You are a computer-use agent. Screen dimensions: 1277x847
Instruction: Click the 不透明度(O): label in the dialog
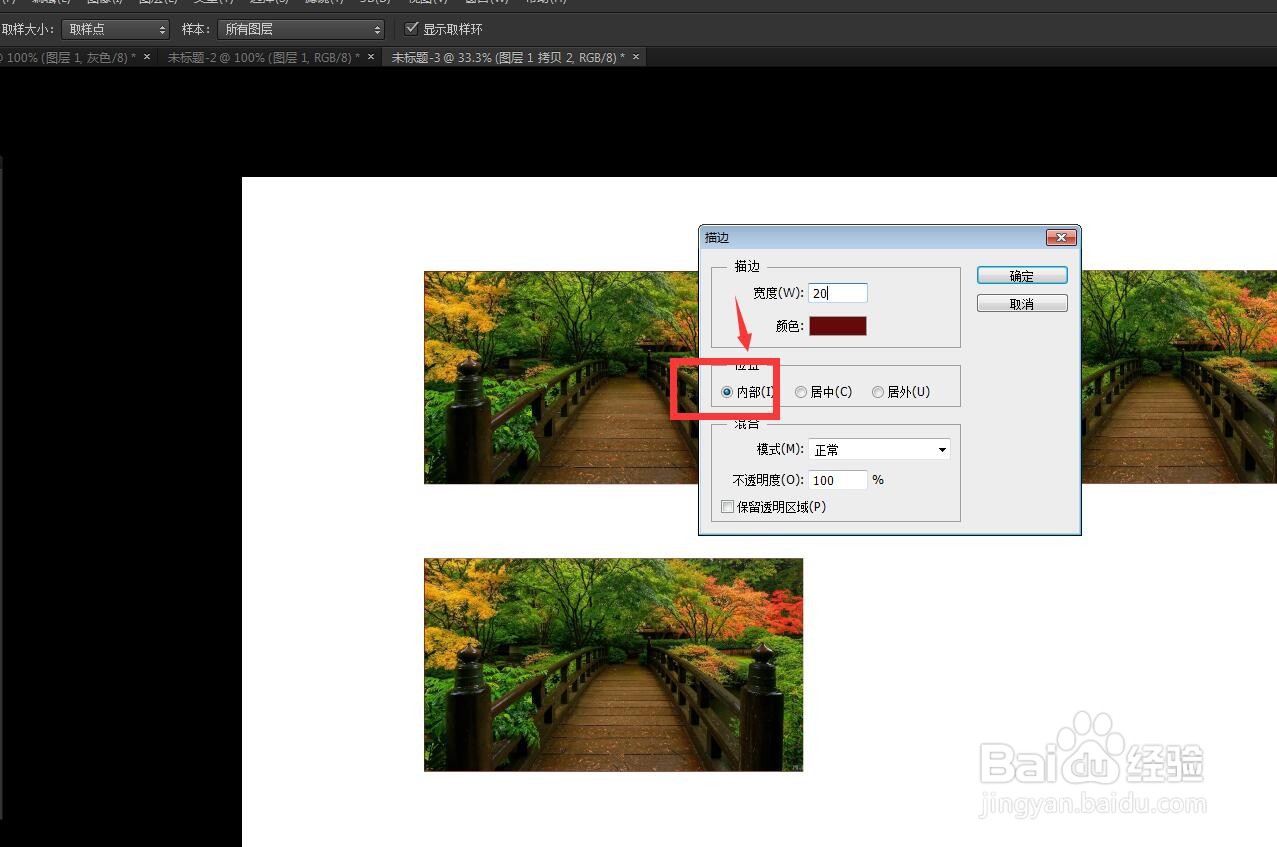[768, 480]
